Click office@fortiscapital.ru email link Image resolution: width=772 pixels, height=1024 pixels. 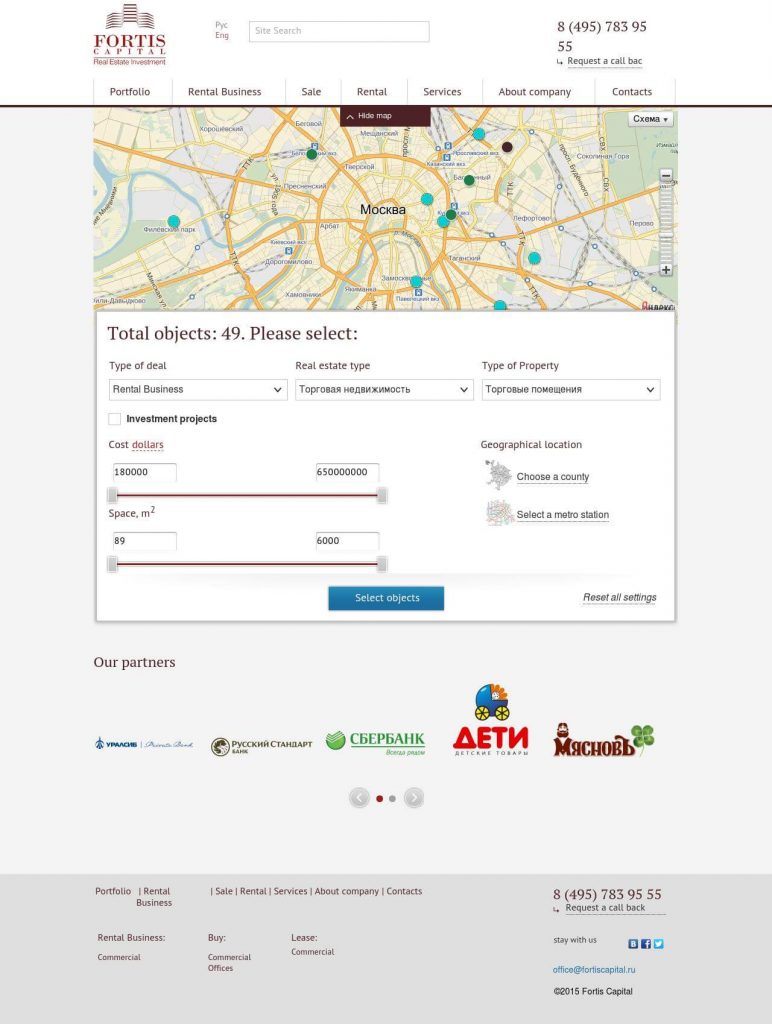594,970
